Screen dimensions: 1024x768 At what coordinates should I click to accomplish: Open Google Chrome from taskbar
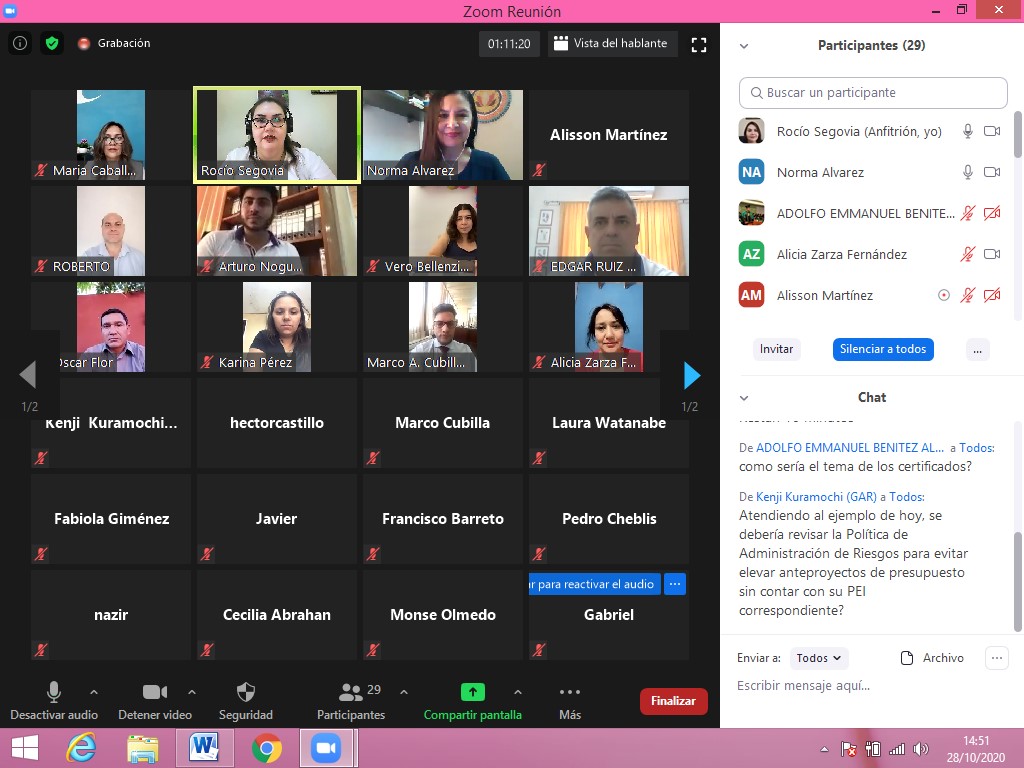click(x=266, y=748)
